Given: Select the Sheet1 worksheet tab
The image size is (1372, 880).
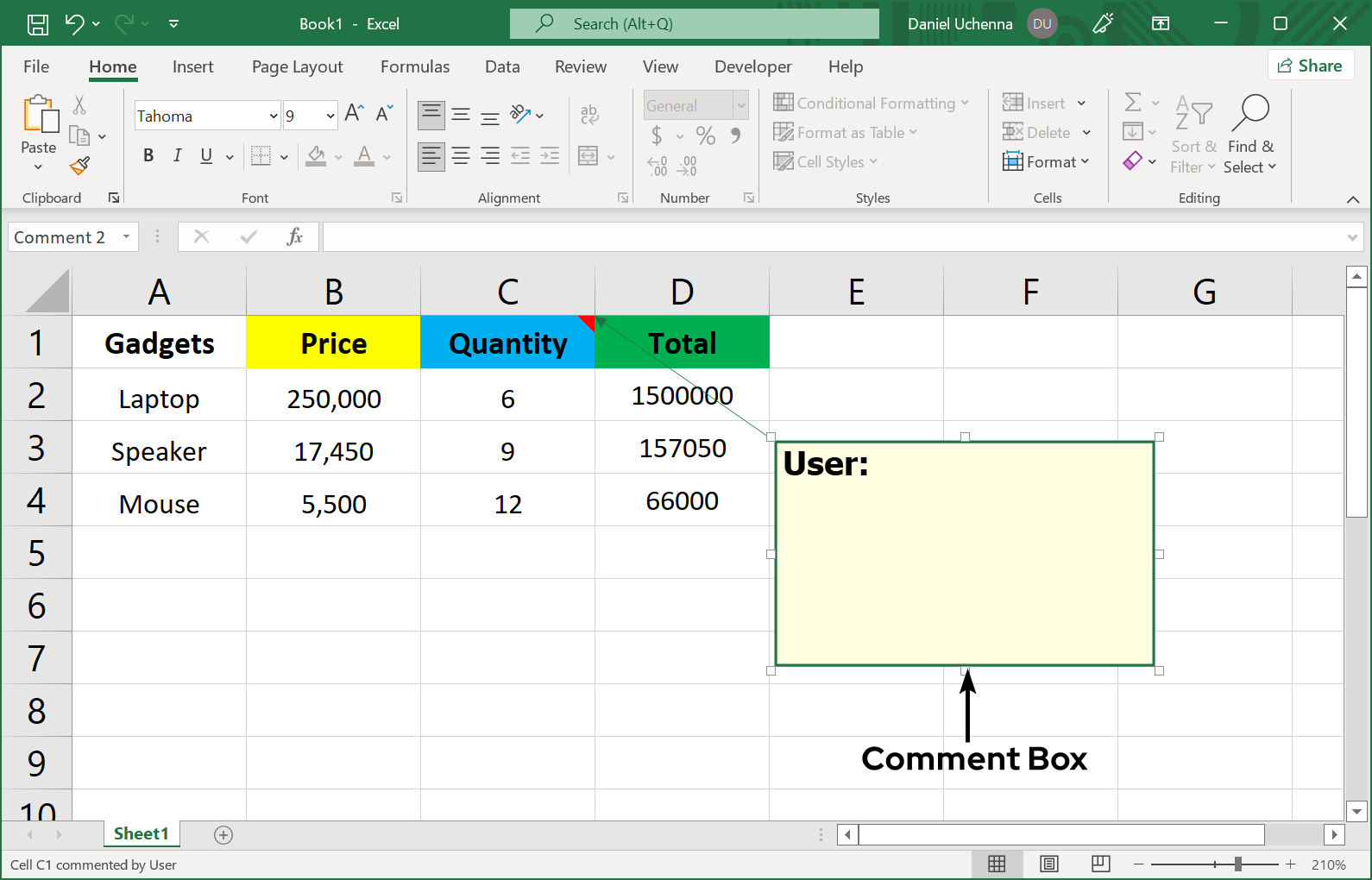Looking at the screenshot, I should [x=141, y=833].
